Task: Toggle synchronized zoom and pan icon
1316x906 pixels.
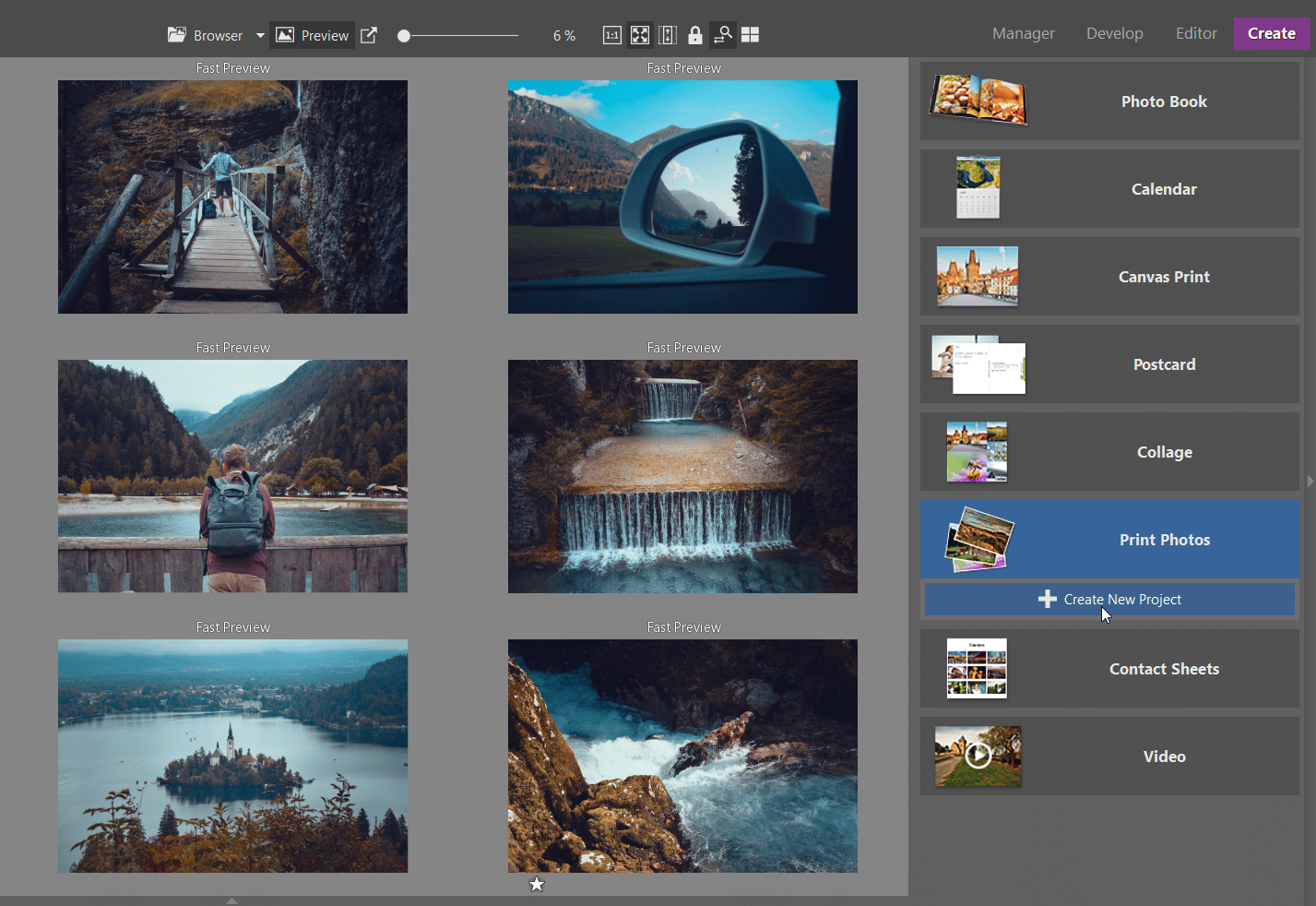Action: point(723,34)
